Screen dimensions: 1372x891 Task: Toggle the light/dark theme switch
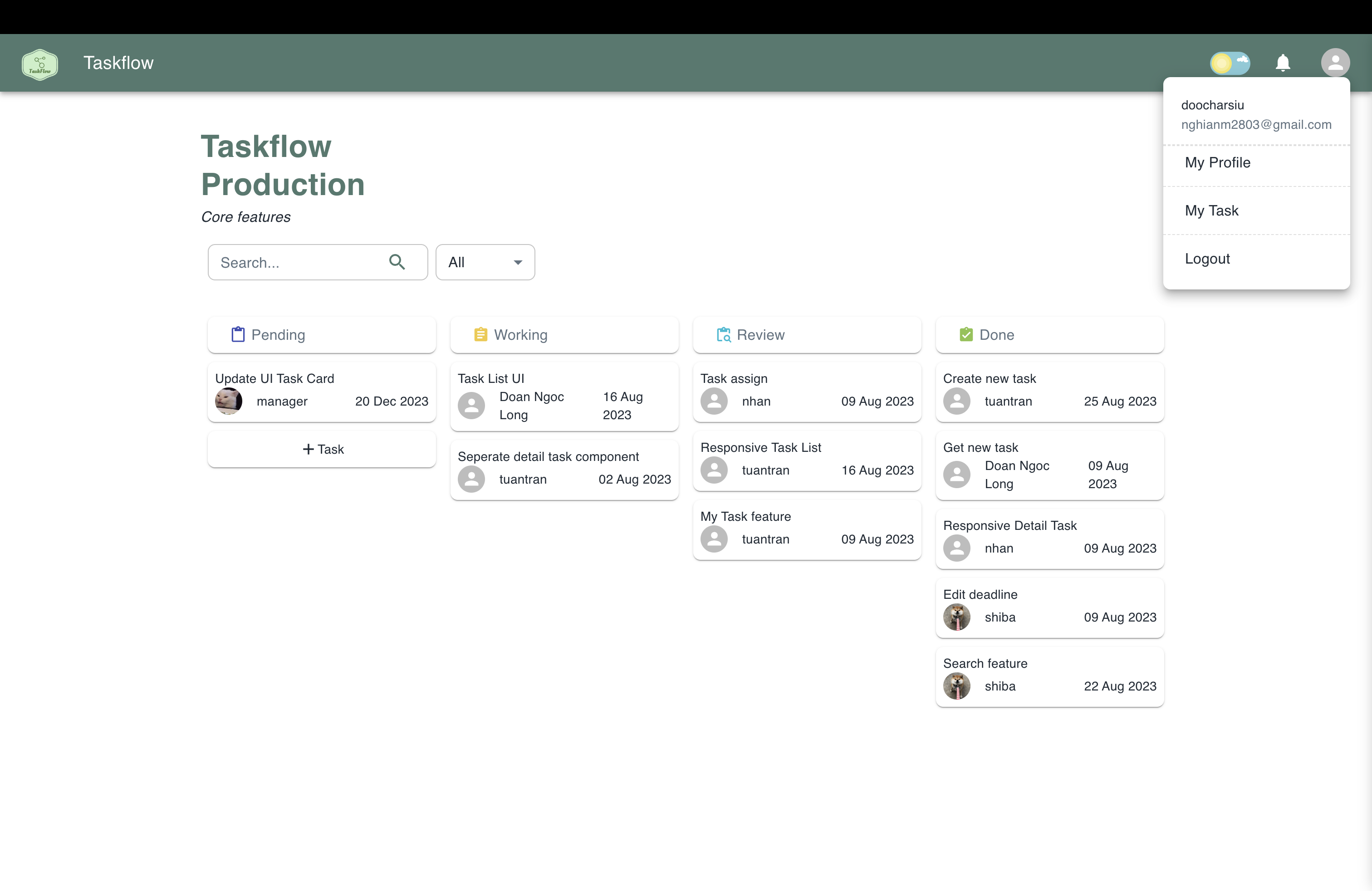1230,63
